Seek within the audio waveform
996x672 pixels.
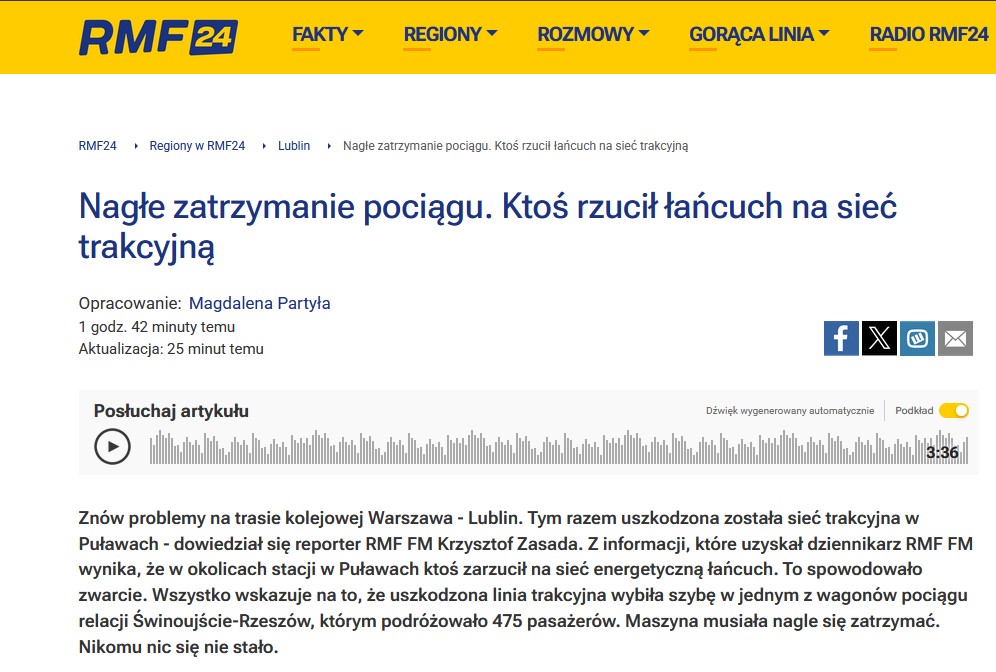pyautogui.click(x=530, y=447)
